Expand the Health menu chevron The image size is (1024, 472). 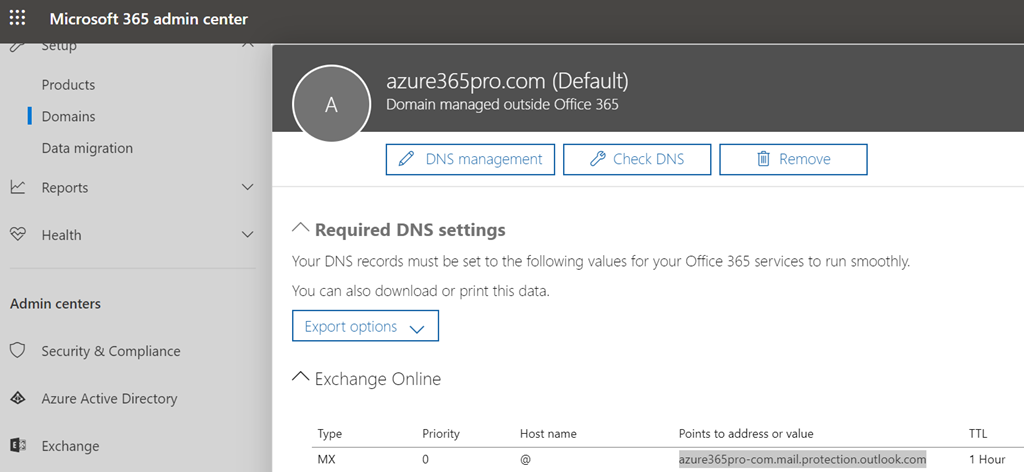(x=248, y=234)
